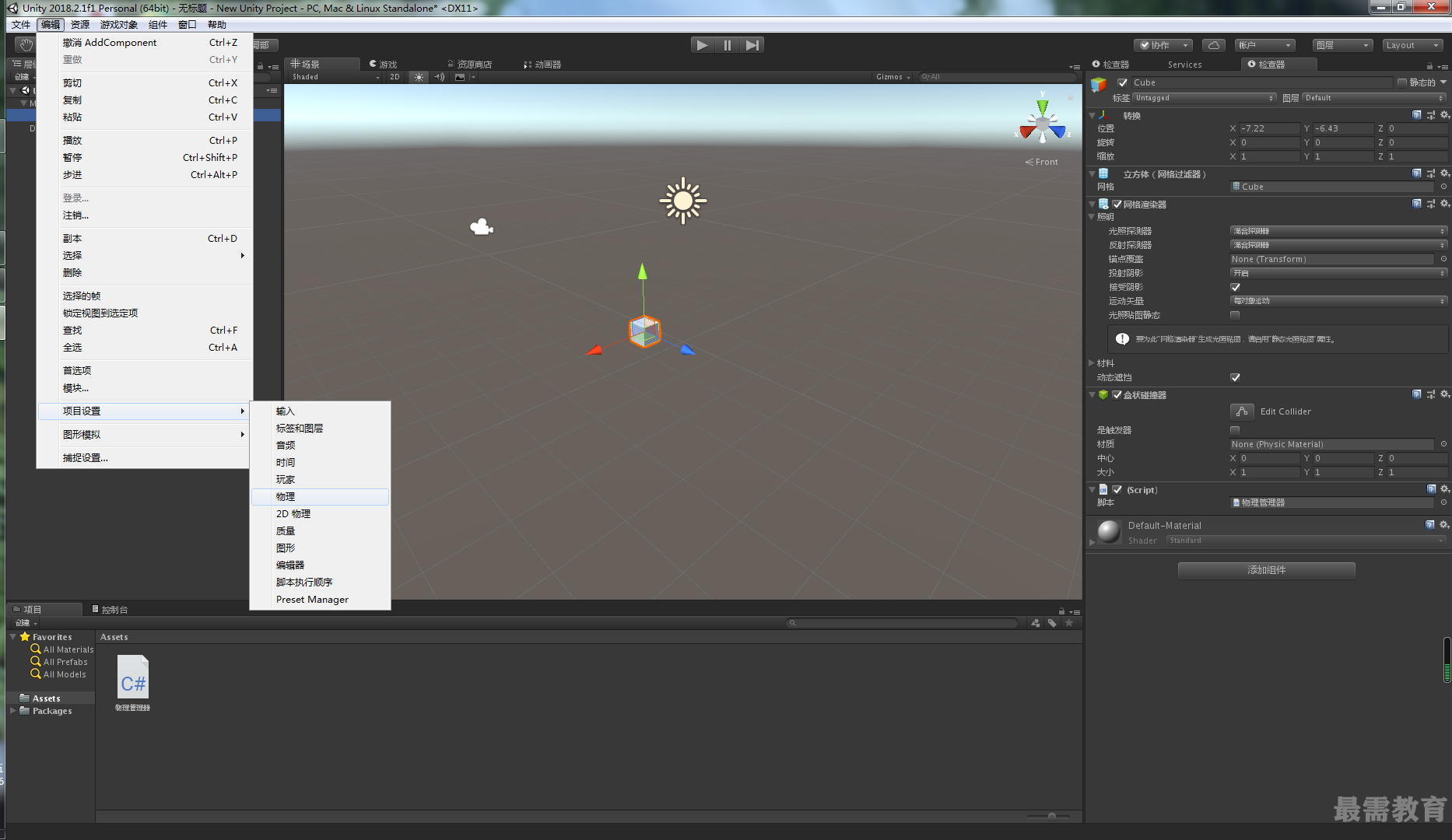The width and height of the screenshot is (1452, 840).
Task: Switch to the 控制台 console tab
Action: [110, 610]
